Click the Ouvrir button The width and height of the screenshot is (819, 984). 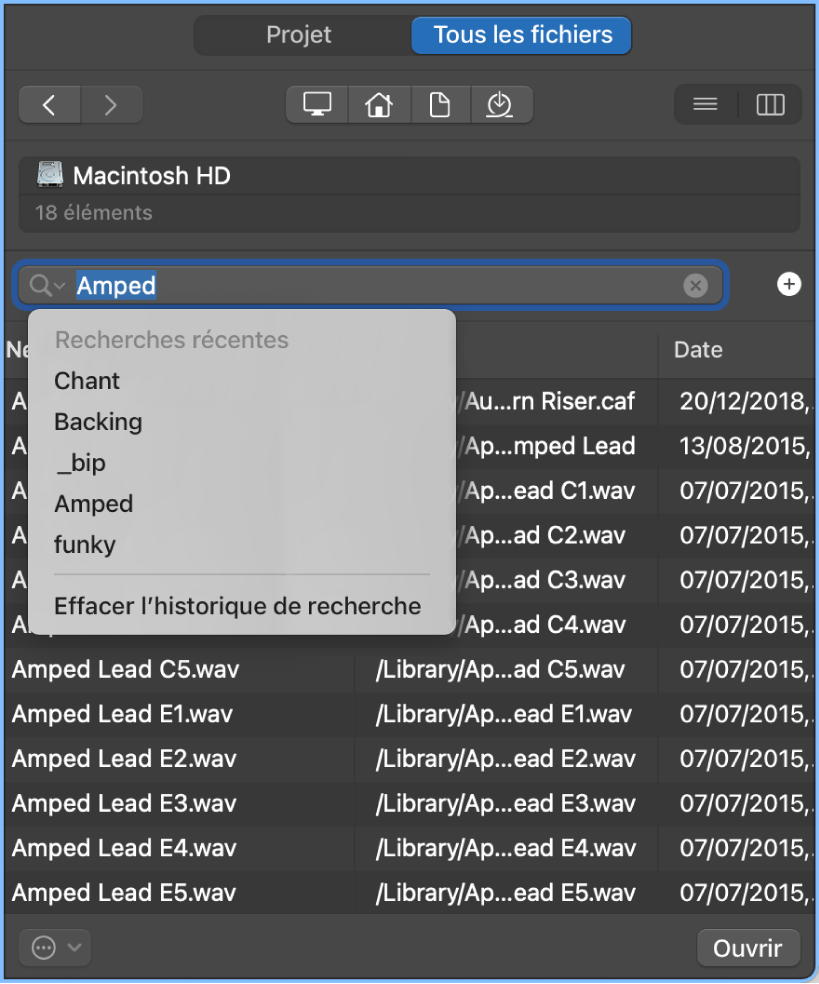click(x=748, y=947)
